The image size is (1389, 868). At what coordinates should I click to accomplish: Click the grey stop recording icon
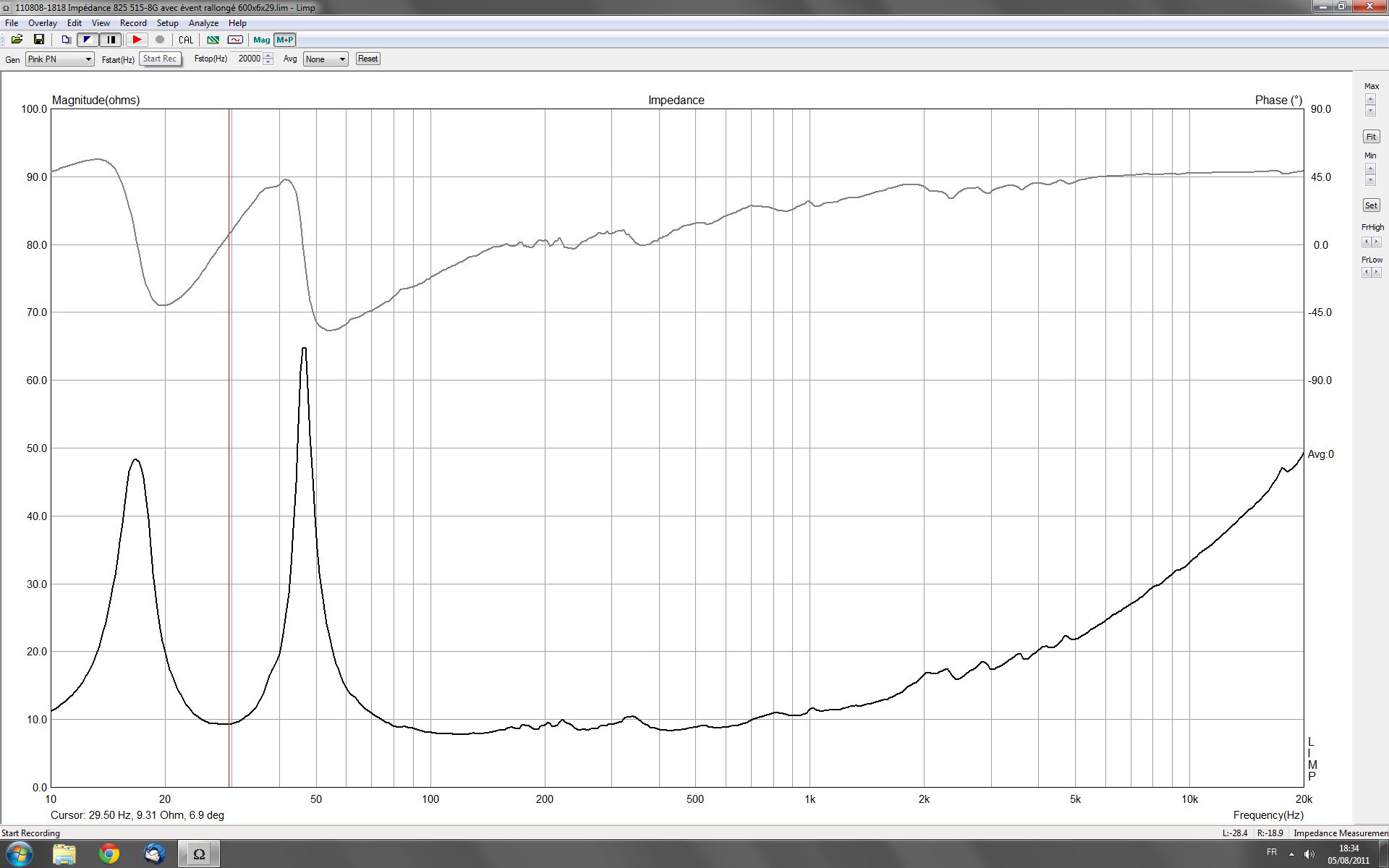(160, 40)
